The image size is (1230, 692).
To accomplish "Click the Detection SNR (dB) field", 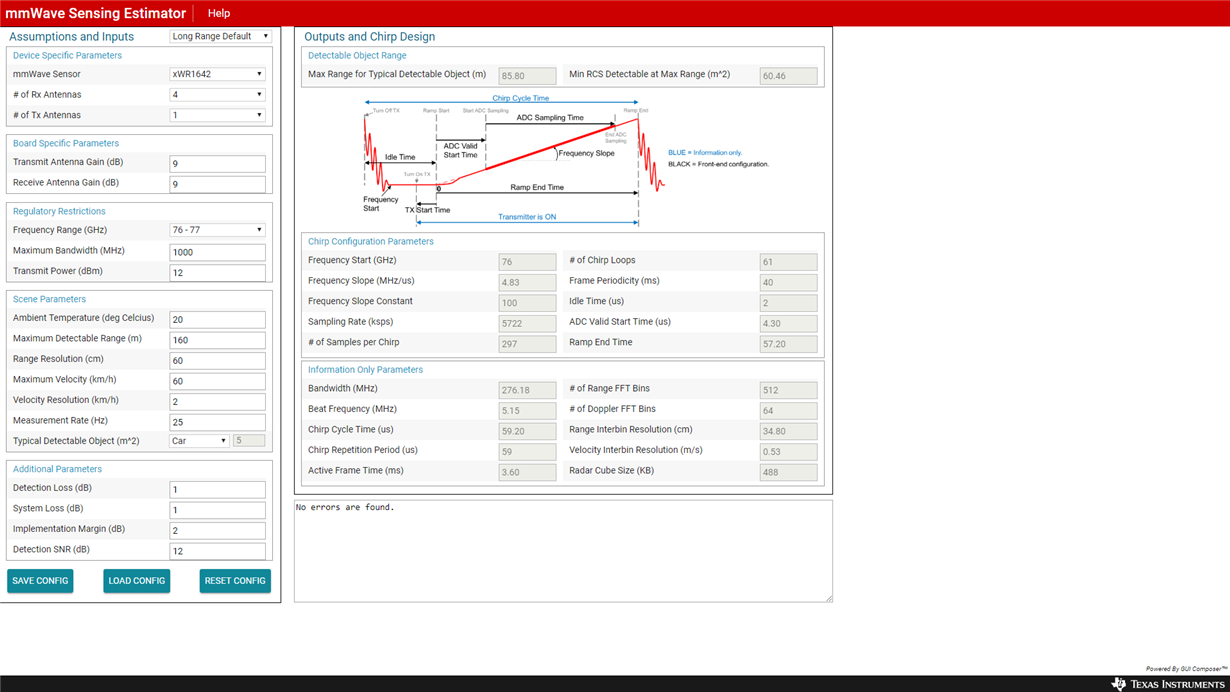I will coord(217,551).
